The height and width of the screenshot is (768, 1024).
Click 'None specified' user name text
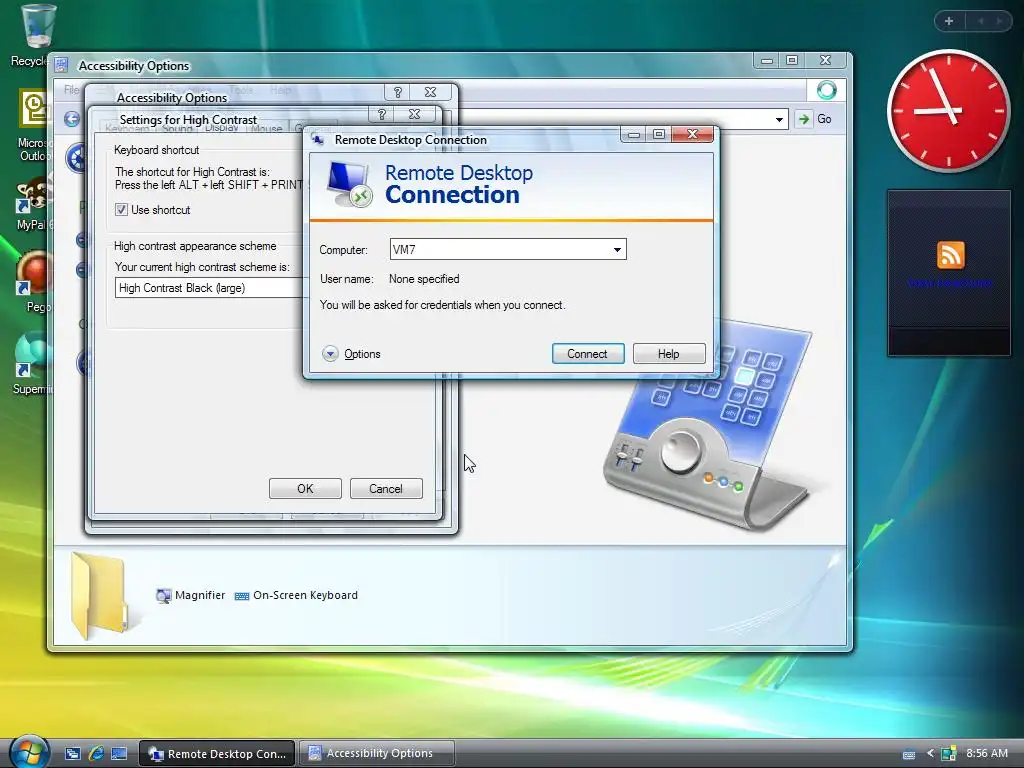tap(424, 279)
